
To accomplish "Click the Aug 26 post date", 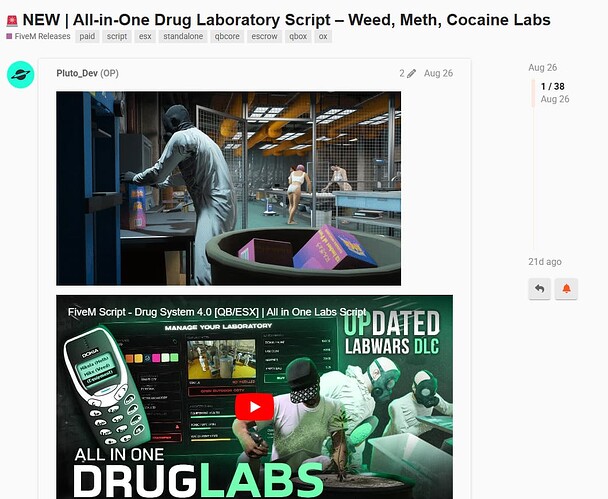I will (x=438, y=73).
